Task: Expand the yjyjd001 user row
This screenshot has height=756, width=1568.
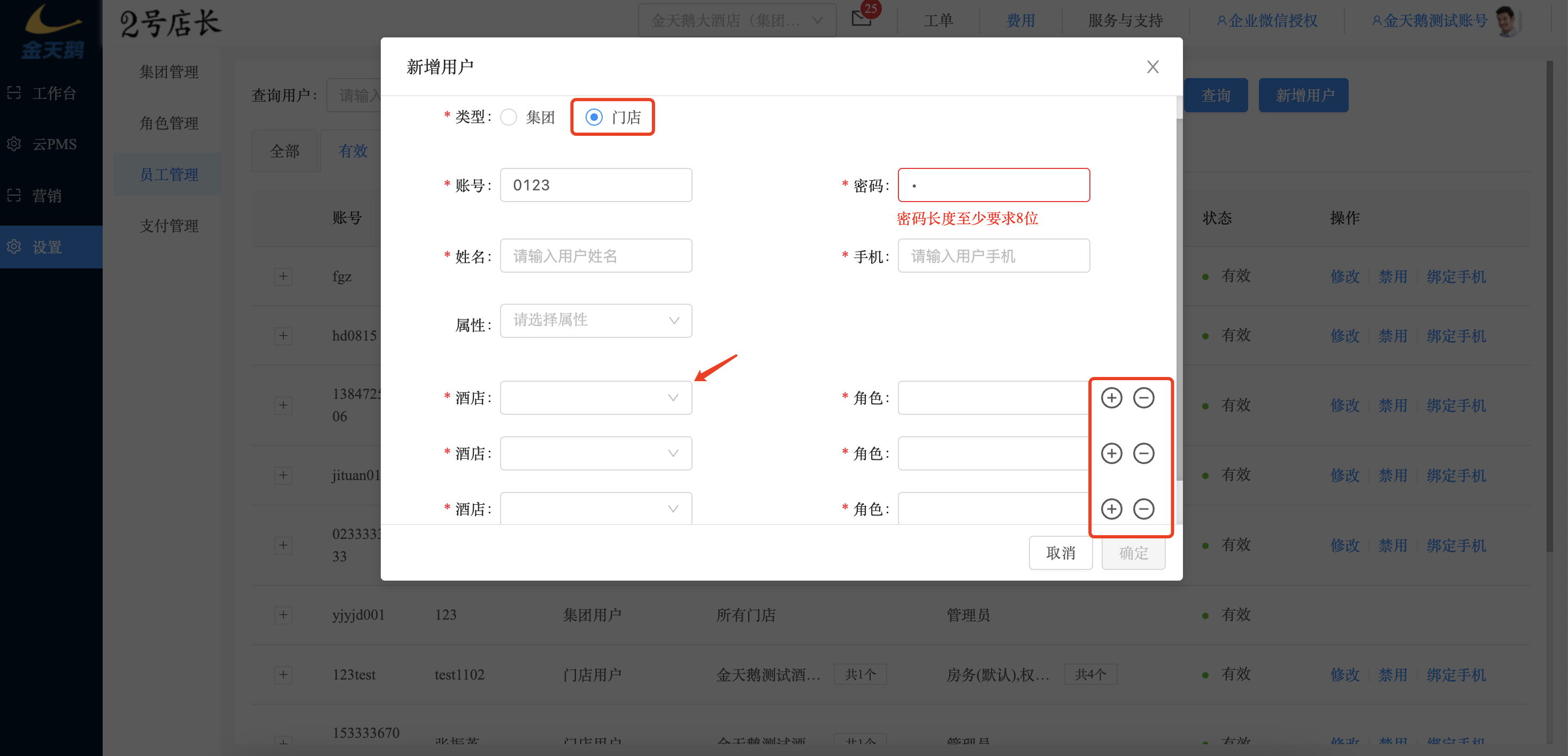Action: [x=283, y=615]
